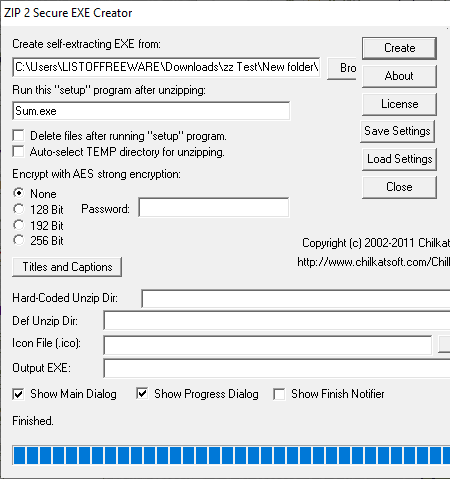Click the Icon File (.ico) field
This screenshot has height=479, width=450.
pos(268,345)
